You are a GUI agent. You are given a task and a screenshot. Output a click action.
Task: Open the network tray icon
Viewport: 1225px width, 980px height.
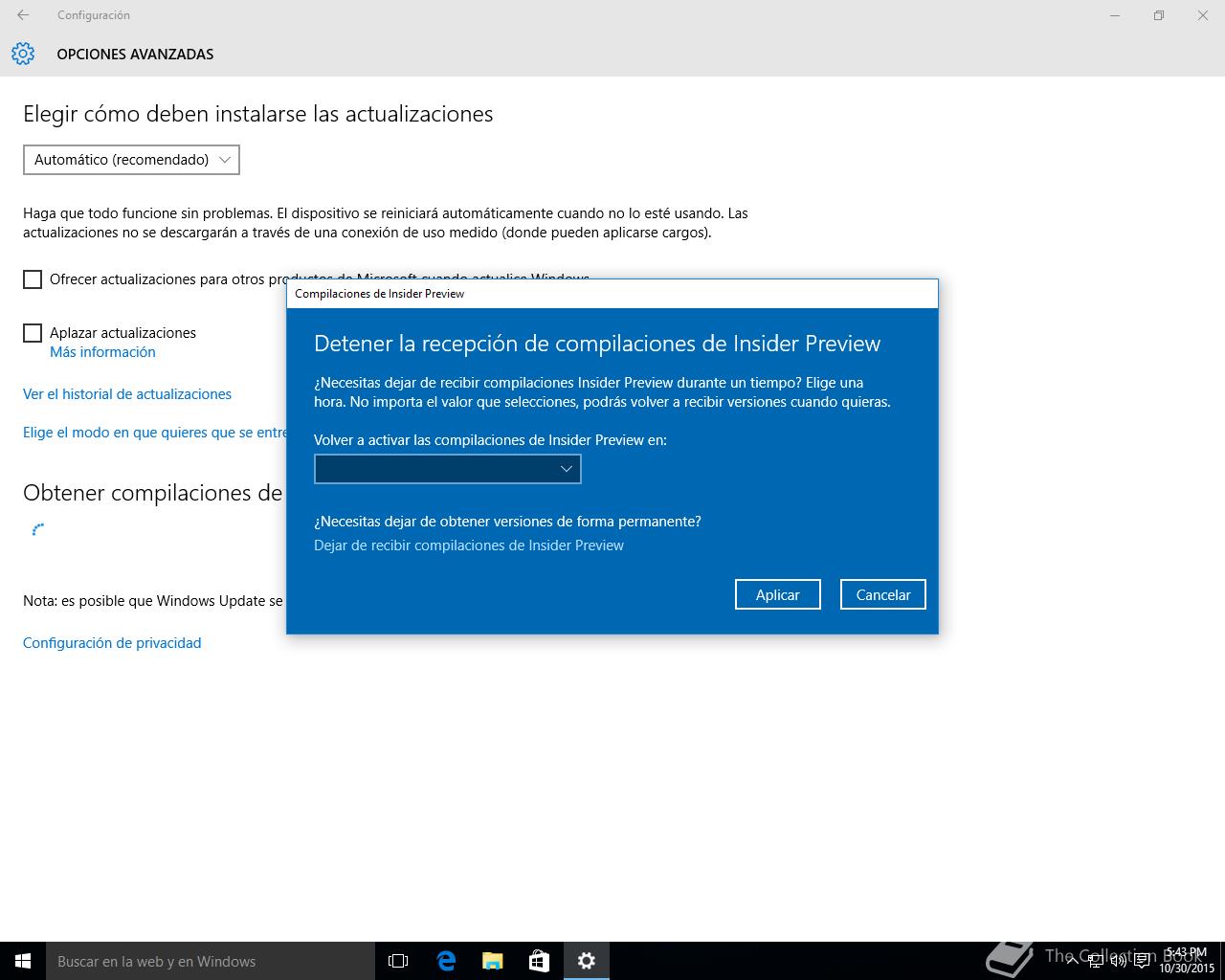pyautogui.click(x=1096, y=961)
